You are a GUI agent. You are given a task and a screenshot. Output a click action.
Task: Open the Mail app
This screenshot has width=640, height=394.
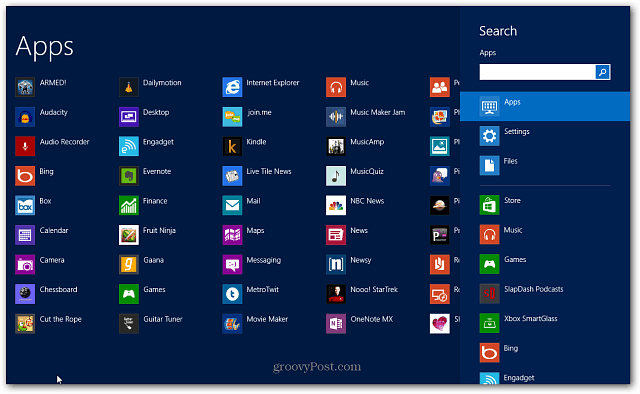232,205
